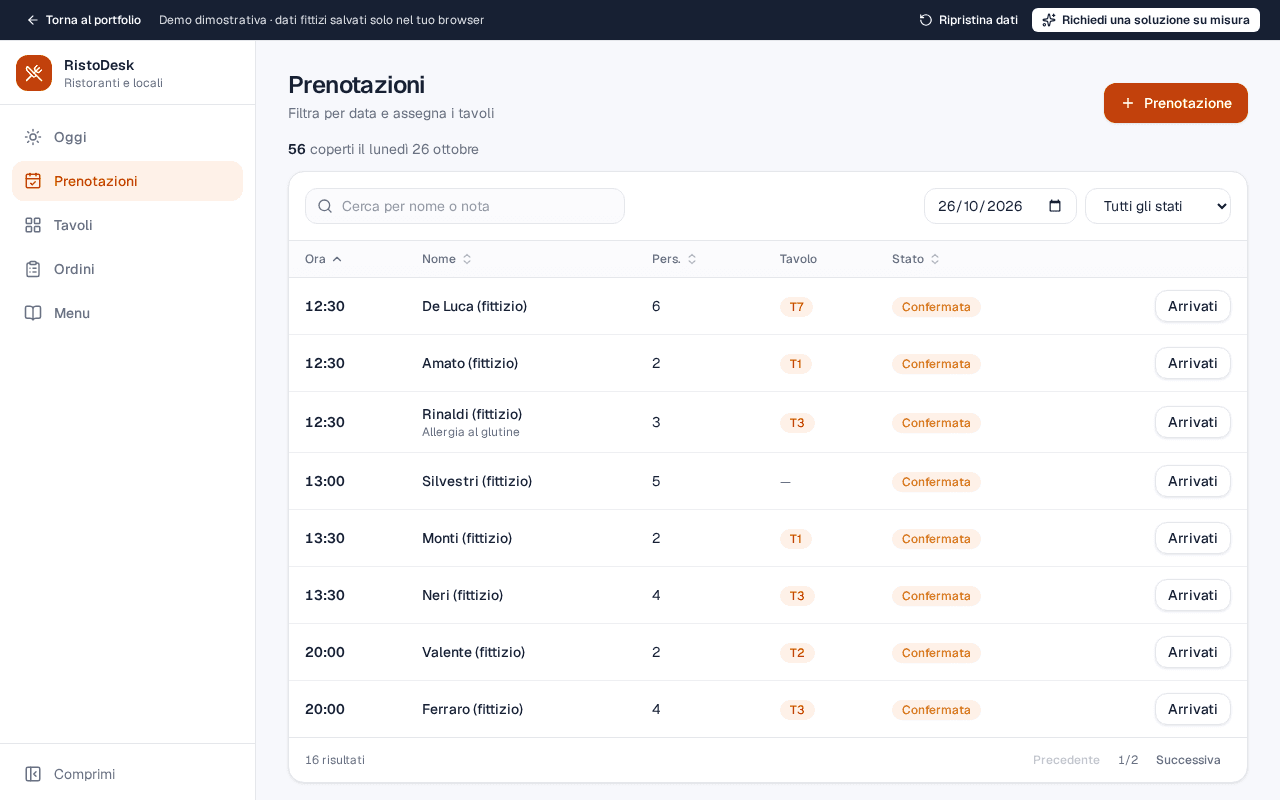Click the Tavoli grid icon
This screenshot has width=1280, height=800.
click(x=33, y=225)
